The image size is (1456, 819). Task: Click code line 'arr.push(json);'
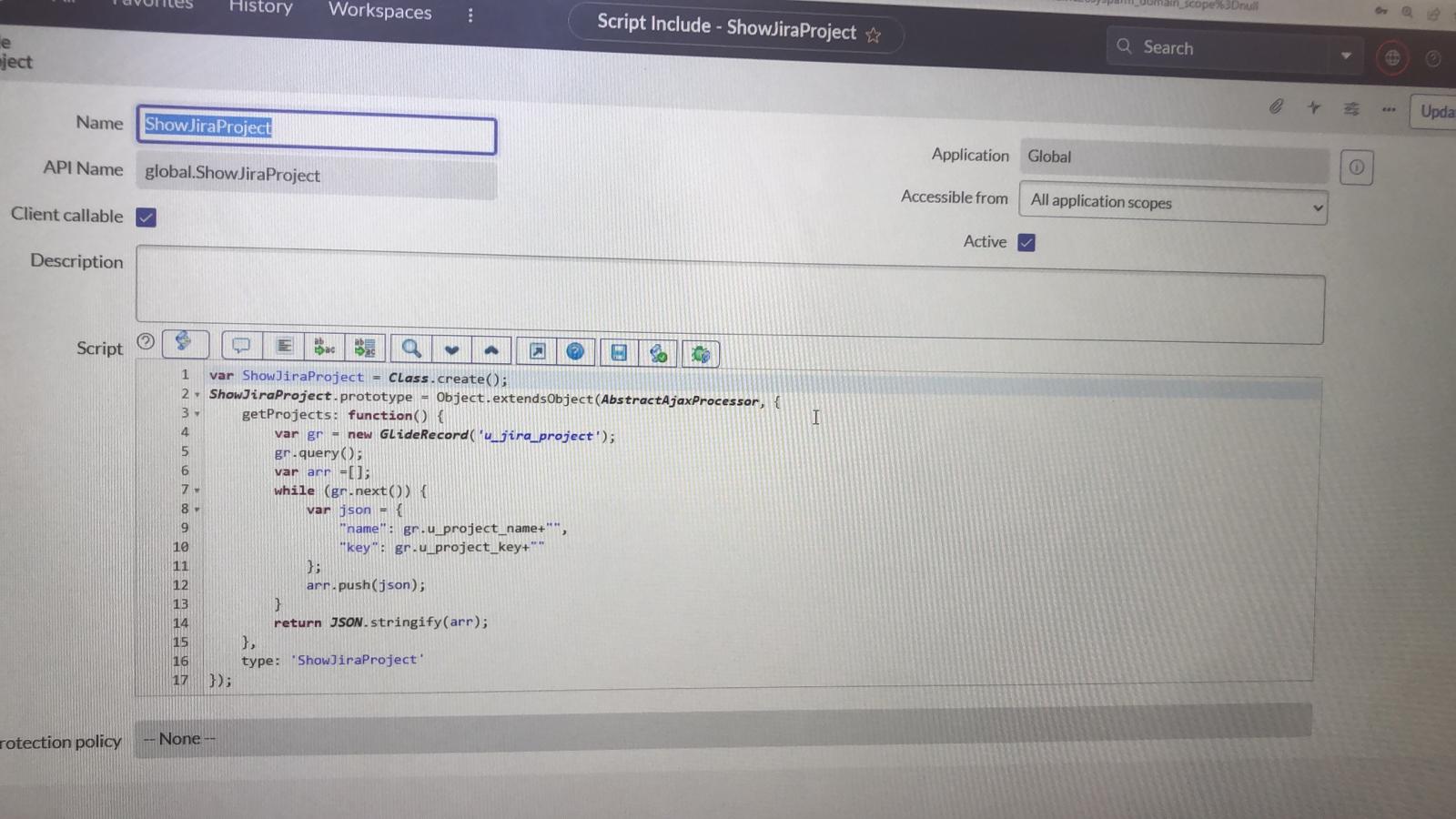(366, 585)
